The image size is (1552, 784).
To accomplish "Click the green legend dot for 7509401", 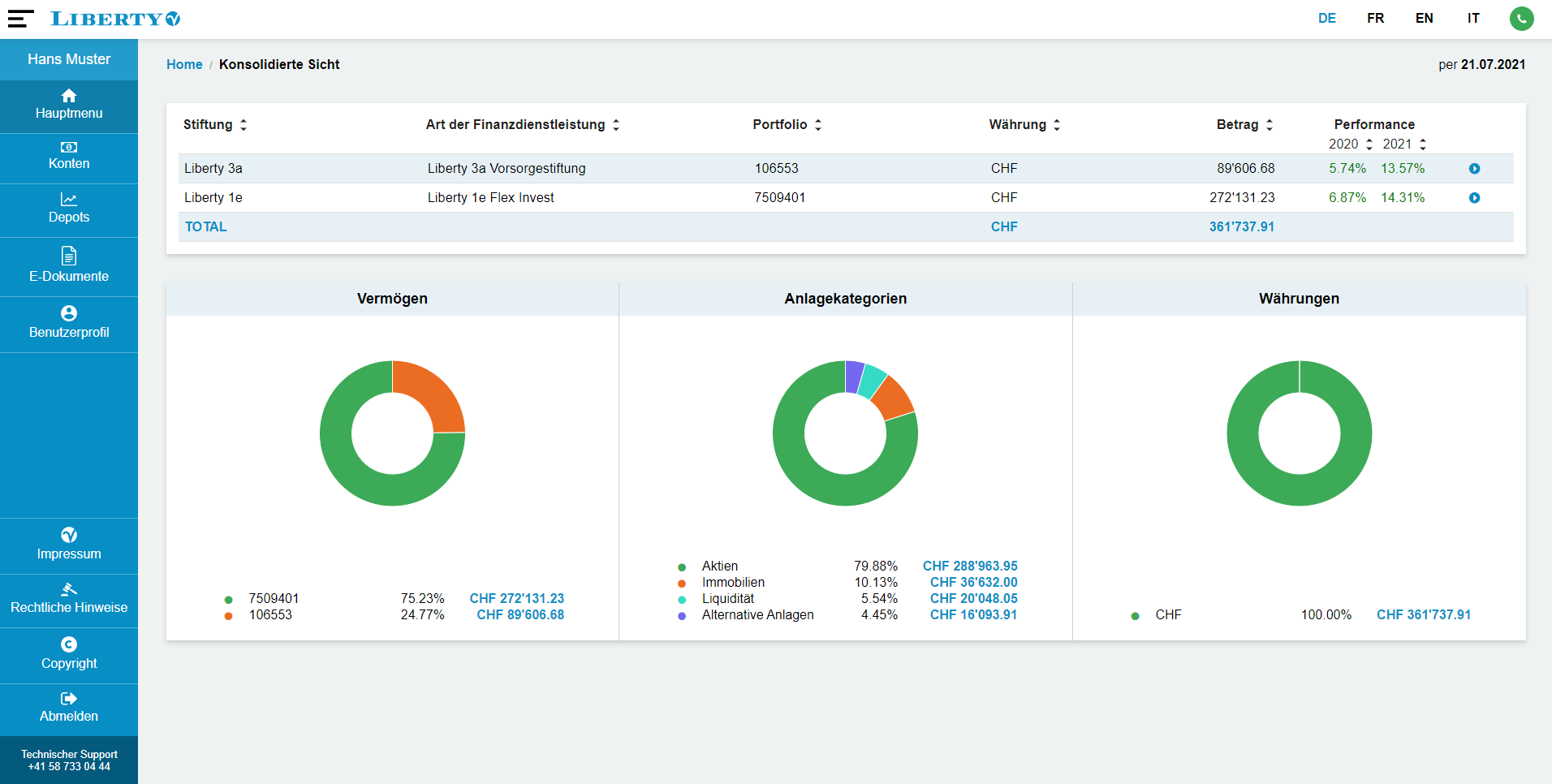I will click(229, 600).
